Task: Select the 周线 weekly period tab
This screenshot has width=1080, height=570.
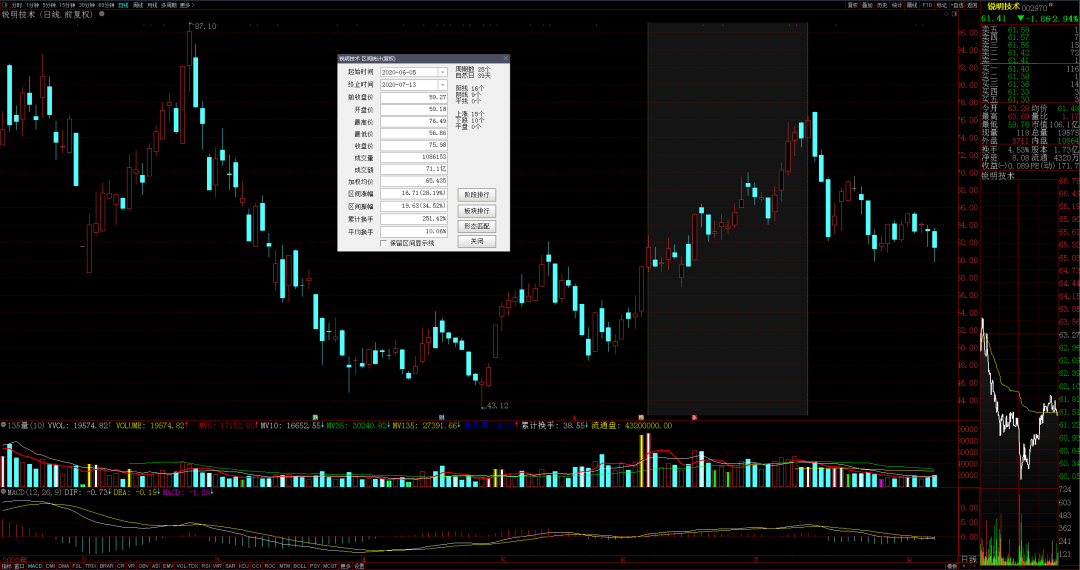Action: (138, 5)
